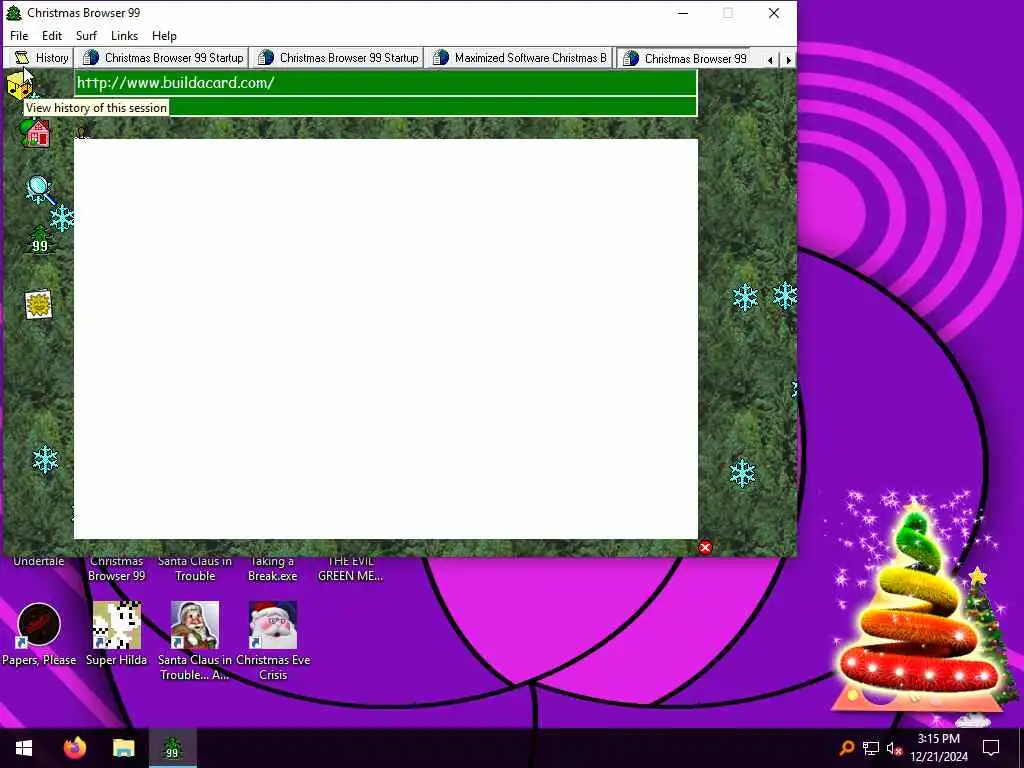Screen dimensions: 1024x768
Task: Click the Santa Claus in Trouble desktop label
Action: (195, 568)
